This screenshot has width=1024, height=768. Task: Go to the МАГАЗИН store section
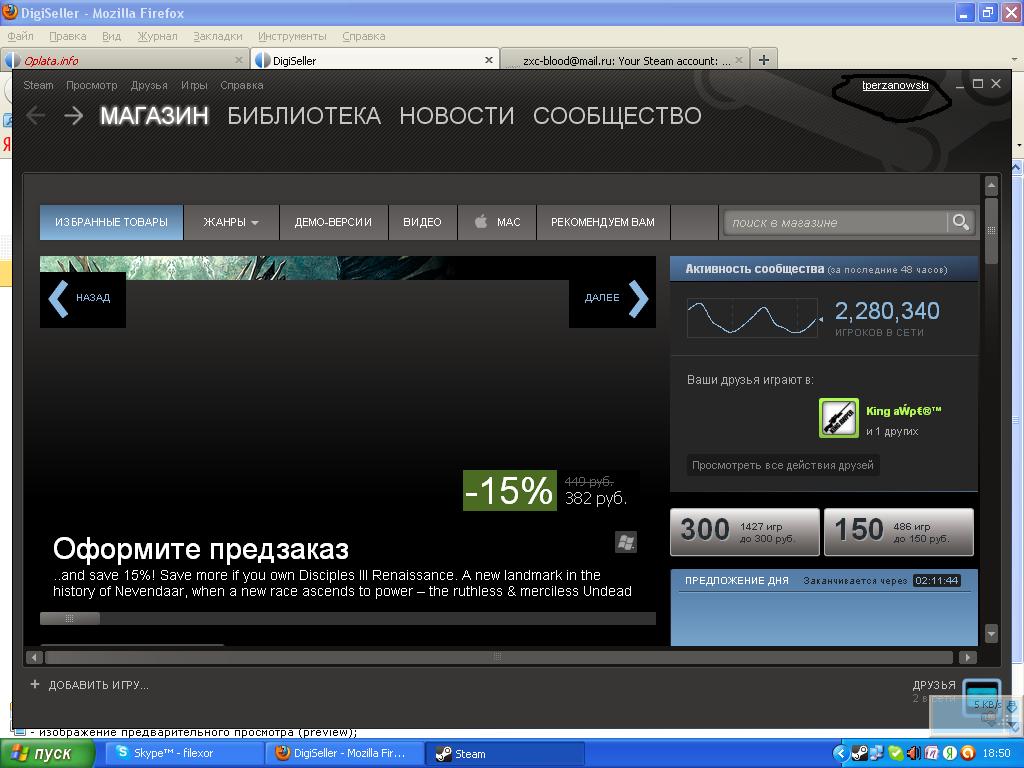pyautogui.click(x=154, y=116)
